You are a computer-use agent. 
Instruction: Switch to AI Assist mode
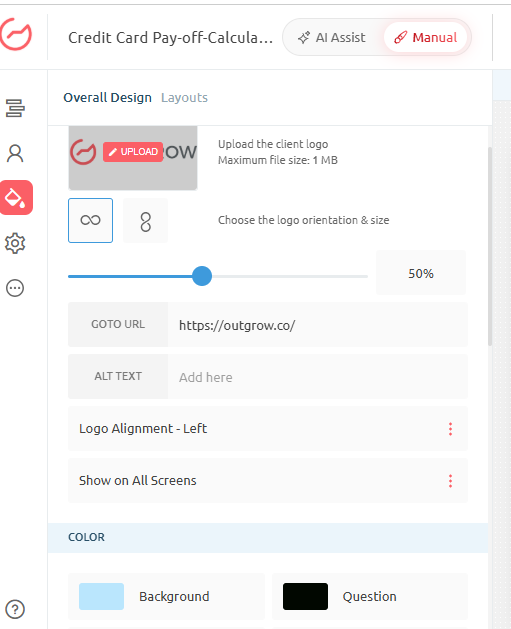(x=332, y=38)
